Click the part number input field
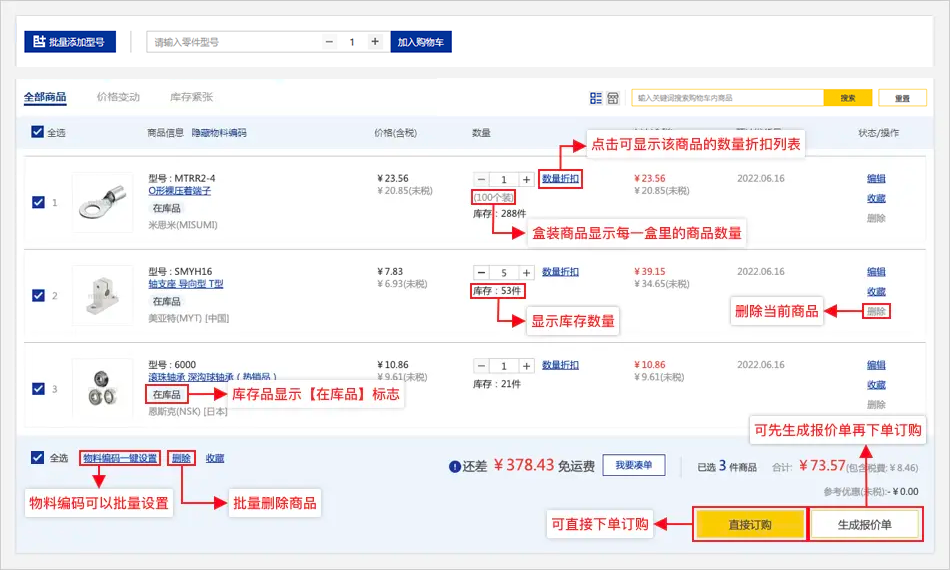This screenshot has width=950, height=570. point(235,42)
